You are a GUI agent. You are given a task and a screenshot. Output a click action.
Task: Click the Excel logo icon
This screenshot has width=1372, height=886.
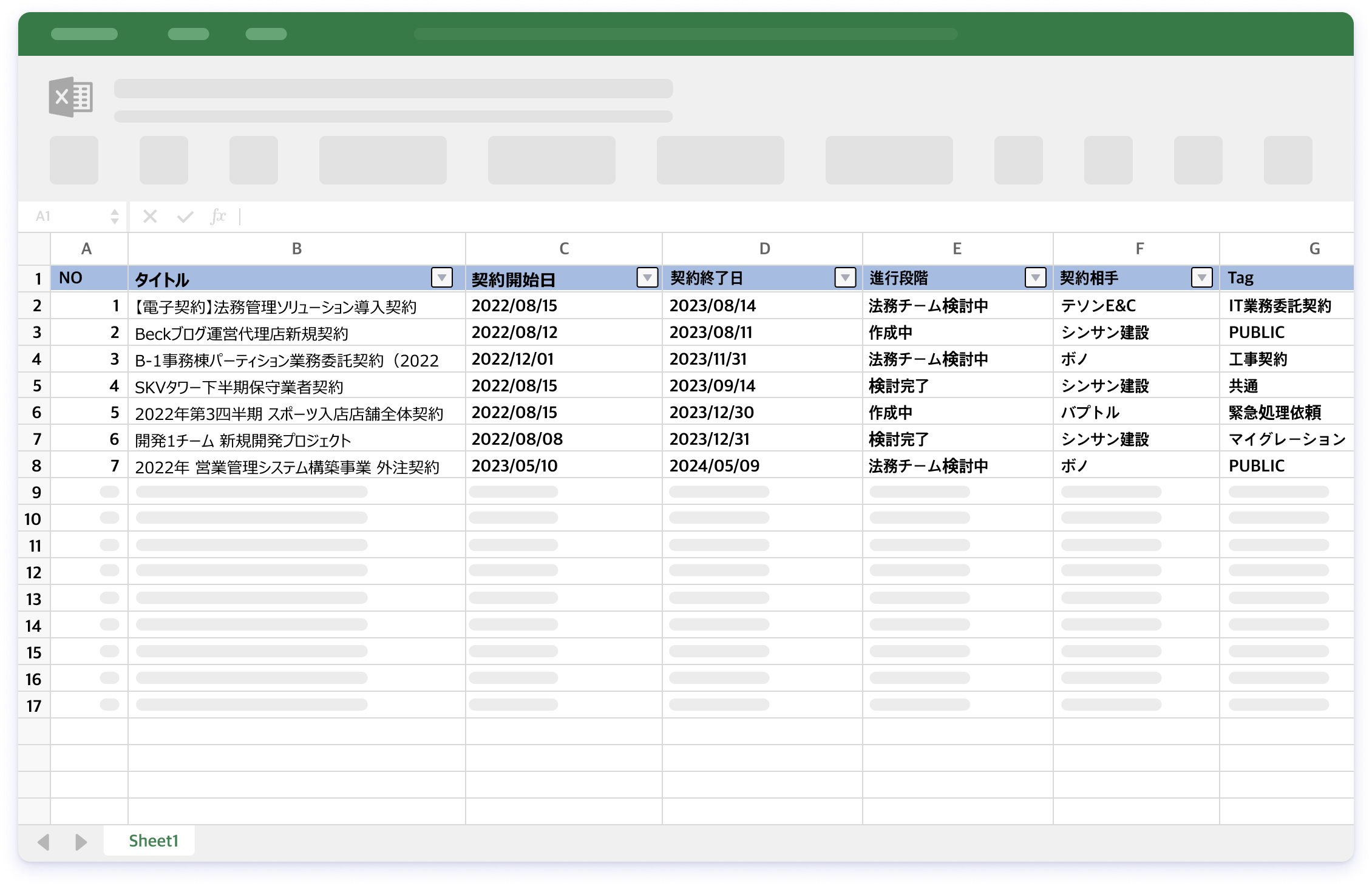pos(71,97)
